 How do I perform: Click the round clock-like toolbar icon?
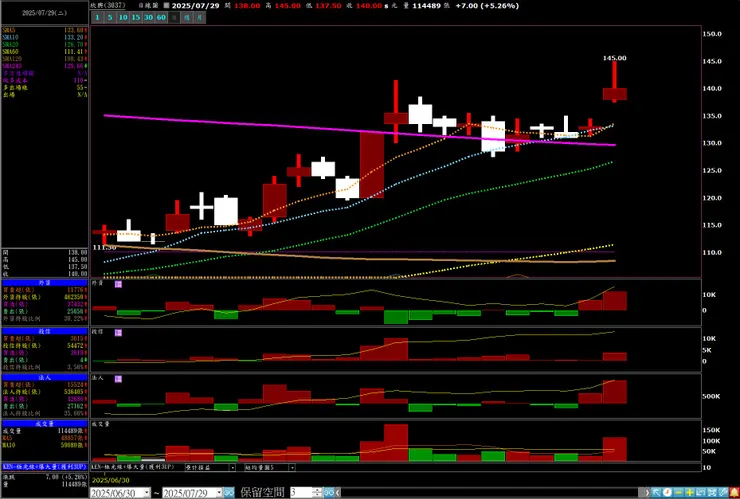[667, 492]
